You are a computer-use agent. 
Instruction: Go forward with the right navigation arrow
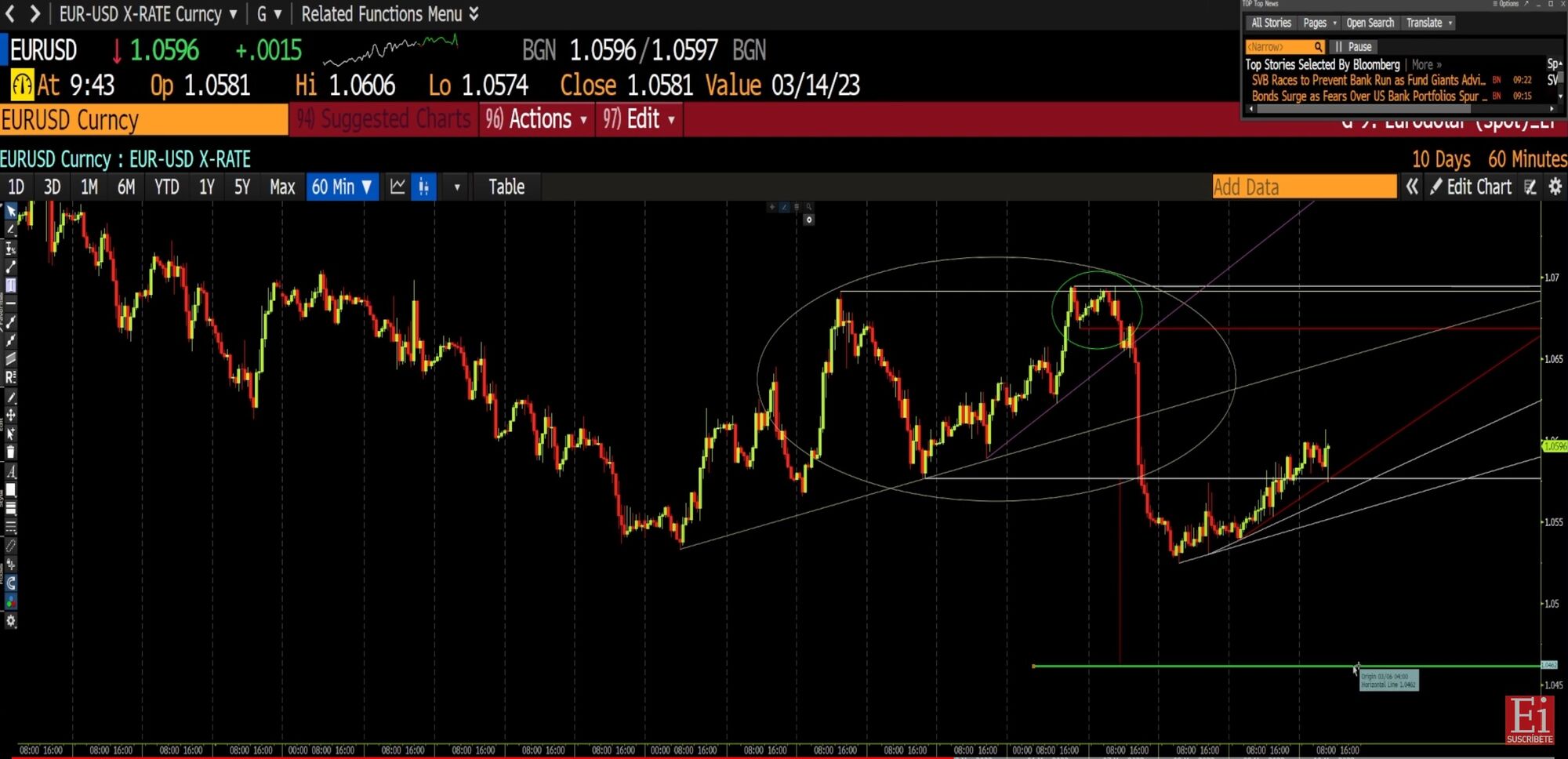(35, 13)
